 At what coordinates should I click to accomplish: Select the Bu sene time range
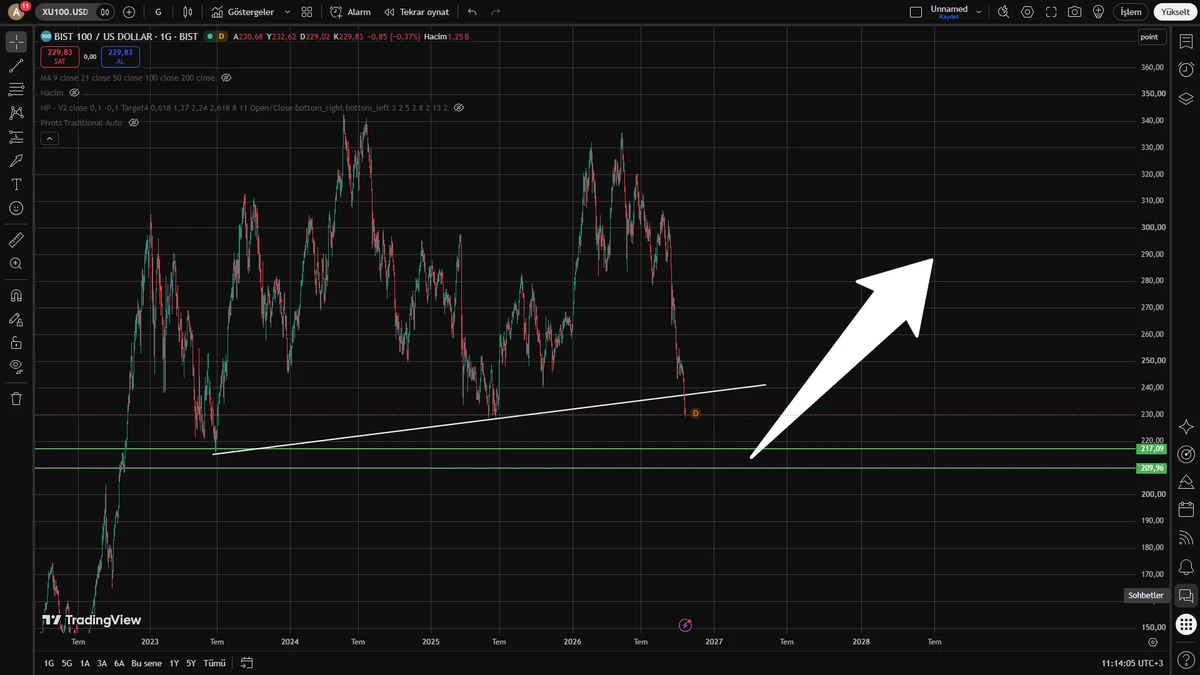tap(146, 663)
